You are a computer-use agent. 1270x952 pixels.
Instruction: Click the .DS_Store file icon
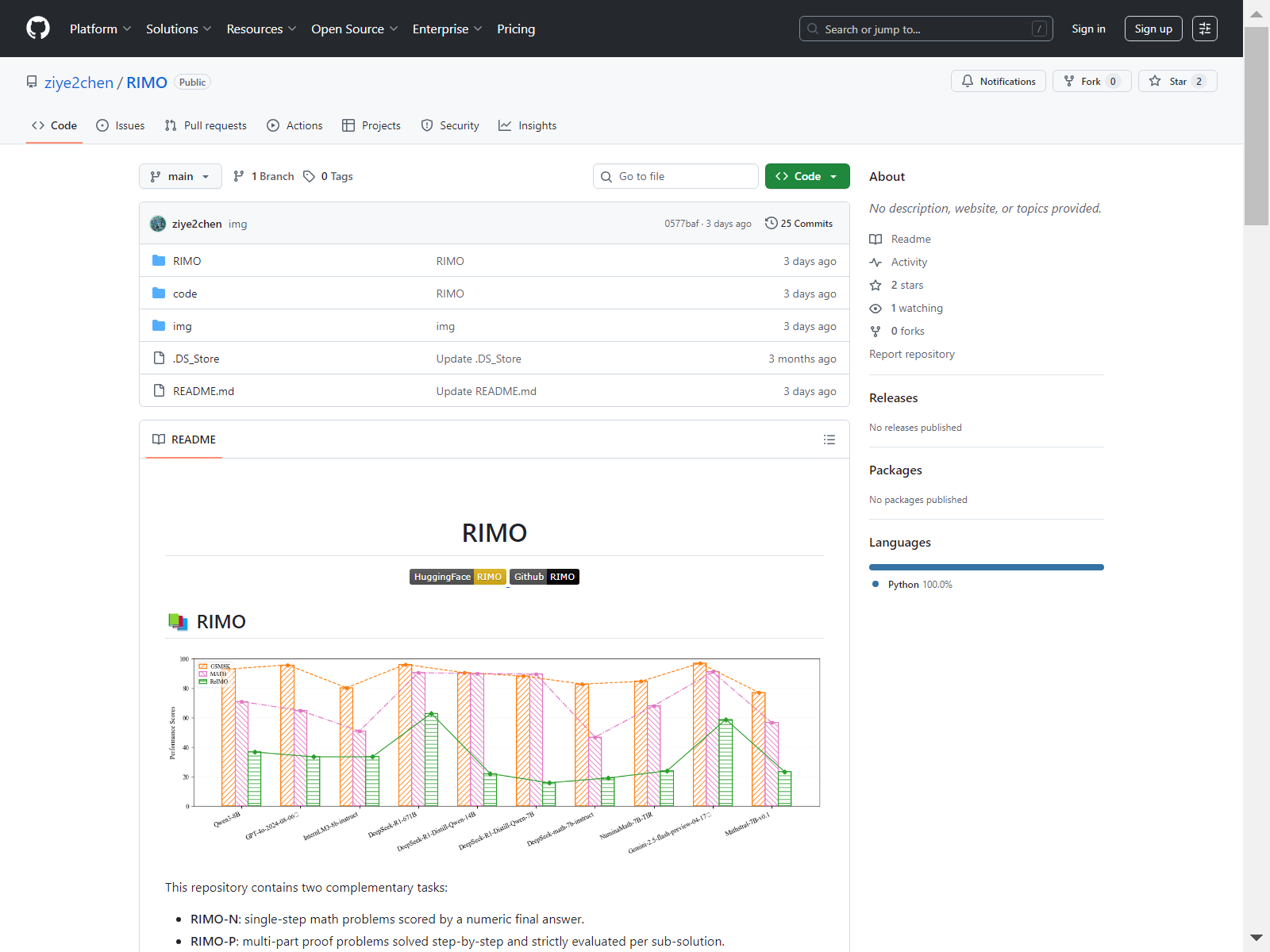[x=159, y=359]
